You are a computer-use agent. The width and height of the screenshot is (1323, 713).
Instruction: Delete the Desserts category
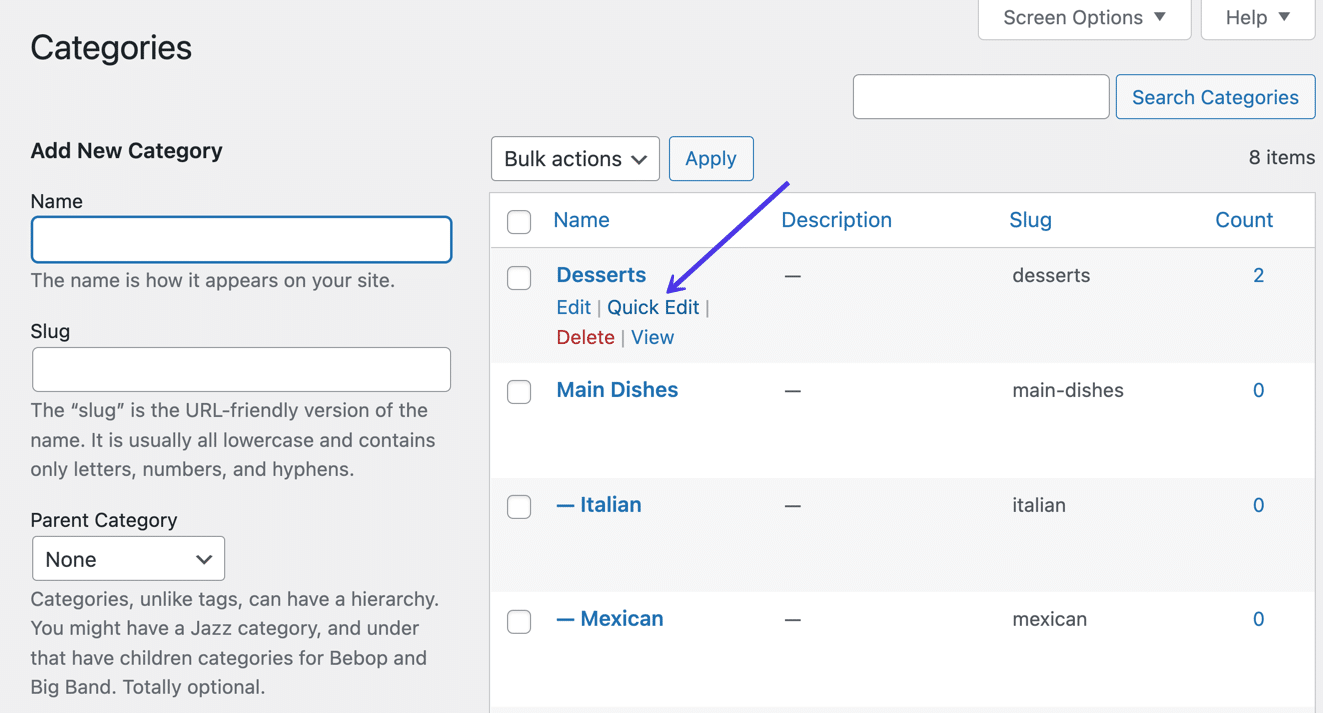coord(585,337)
